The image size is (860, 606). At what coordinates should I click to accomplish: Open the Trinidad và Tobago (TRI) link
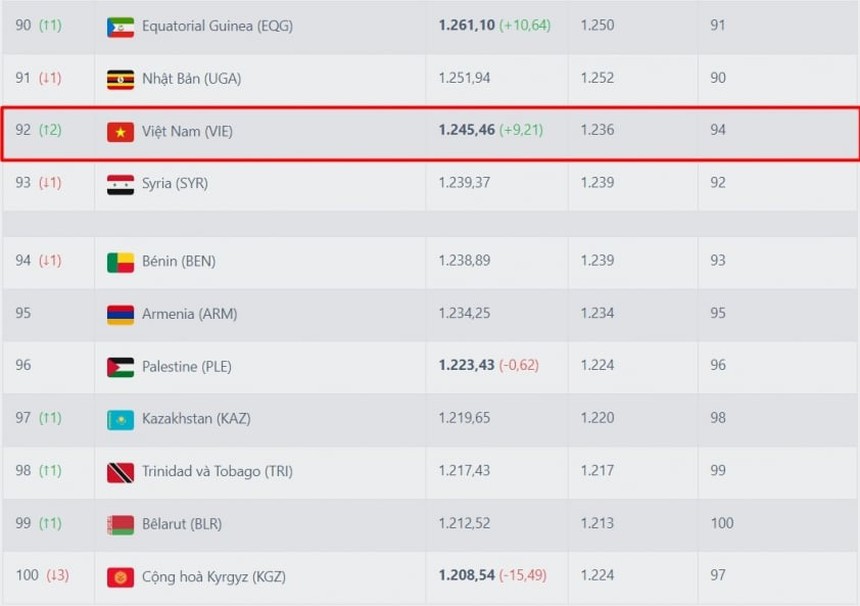coord(217,472)
